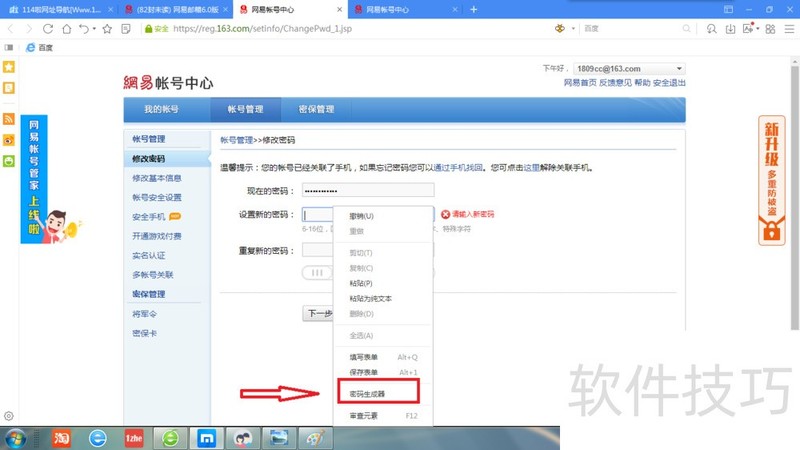Open the RSS feed icon in the sidebar
The image size is (800, 450).
click(9, 119)
